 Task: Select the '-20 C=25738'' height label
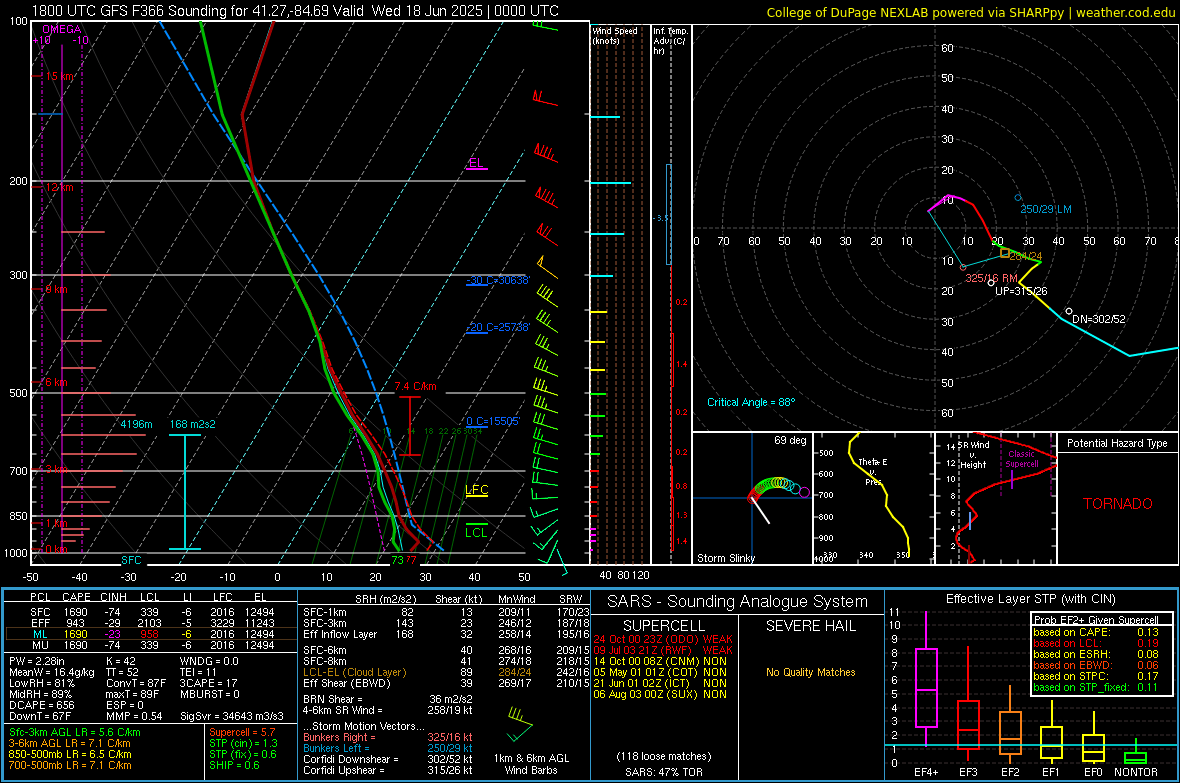pyautogui.click(x=497, y=328)
